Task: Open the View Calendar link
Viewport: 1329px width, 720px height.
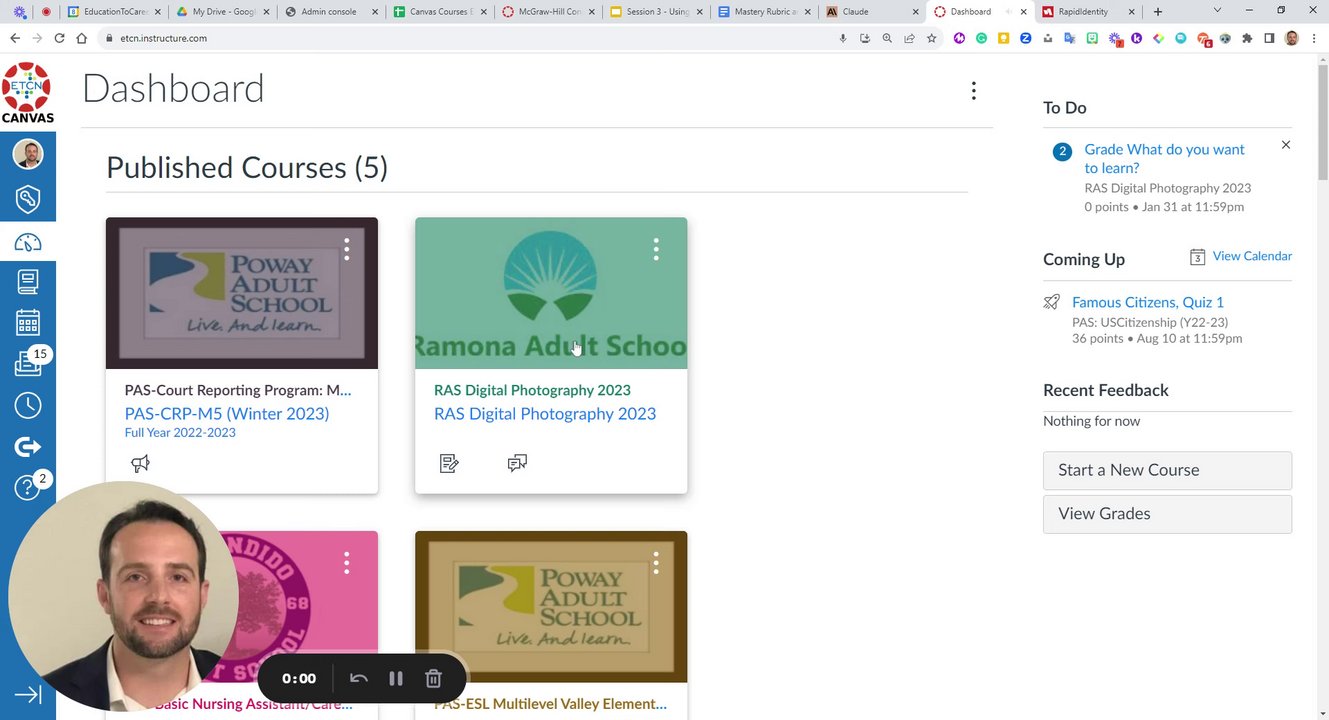Action: pos(1252,256)
